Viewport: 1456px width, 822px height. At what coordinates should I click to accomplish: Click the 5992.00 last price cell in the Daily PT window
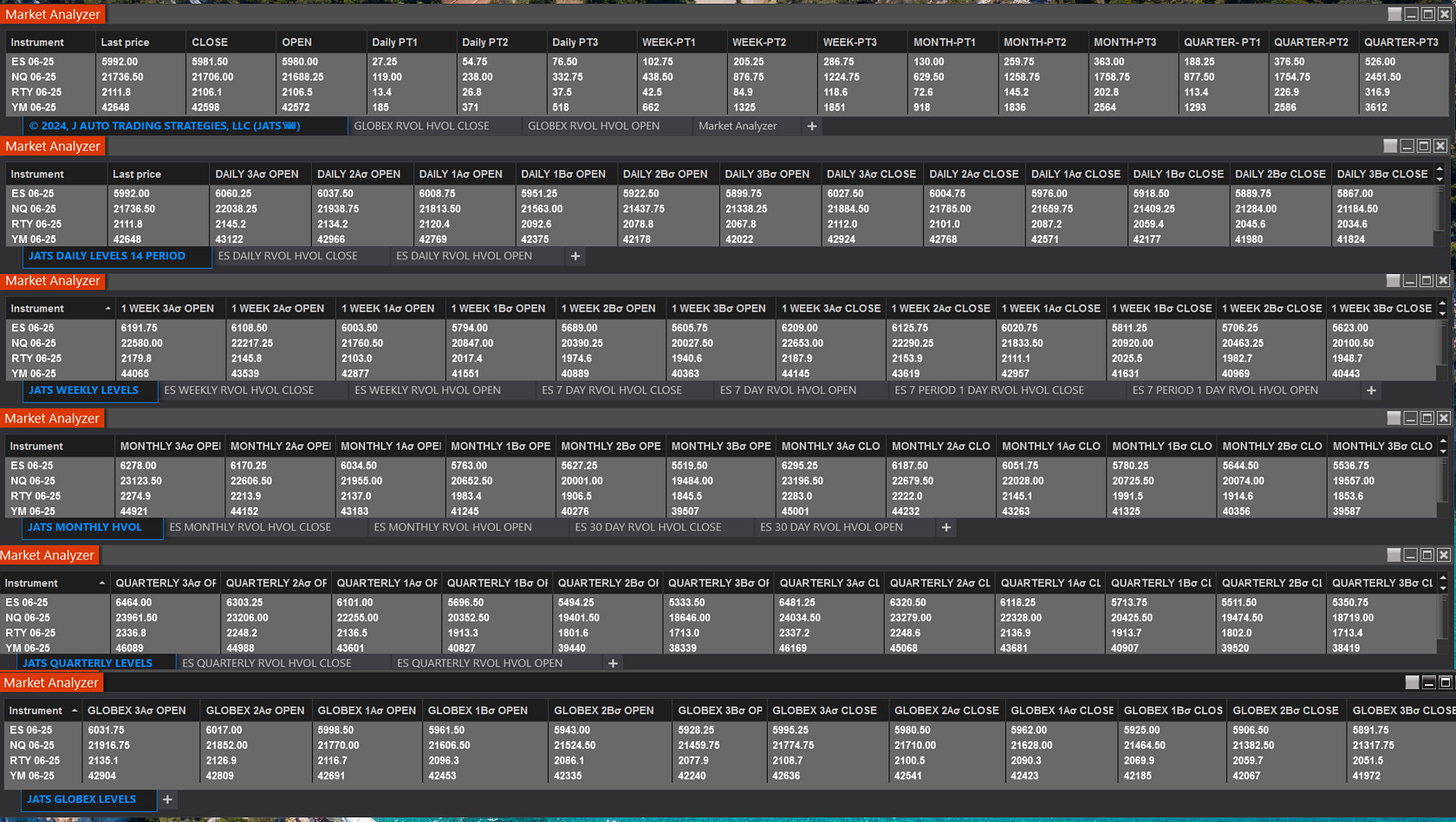pos(140,62)
